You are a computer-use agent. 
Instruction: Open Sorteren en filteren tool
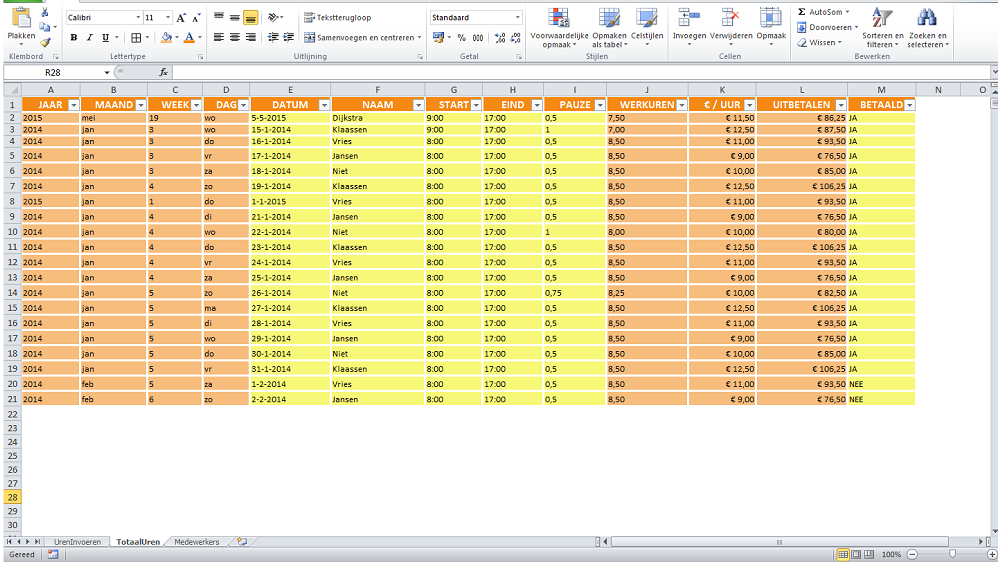pyautogui.click(x=882, y=18)
